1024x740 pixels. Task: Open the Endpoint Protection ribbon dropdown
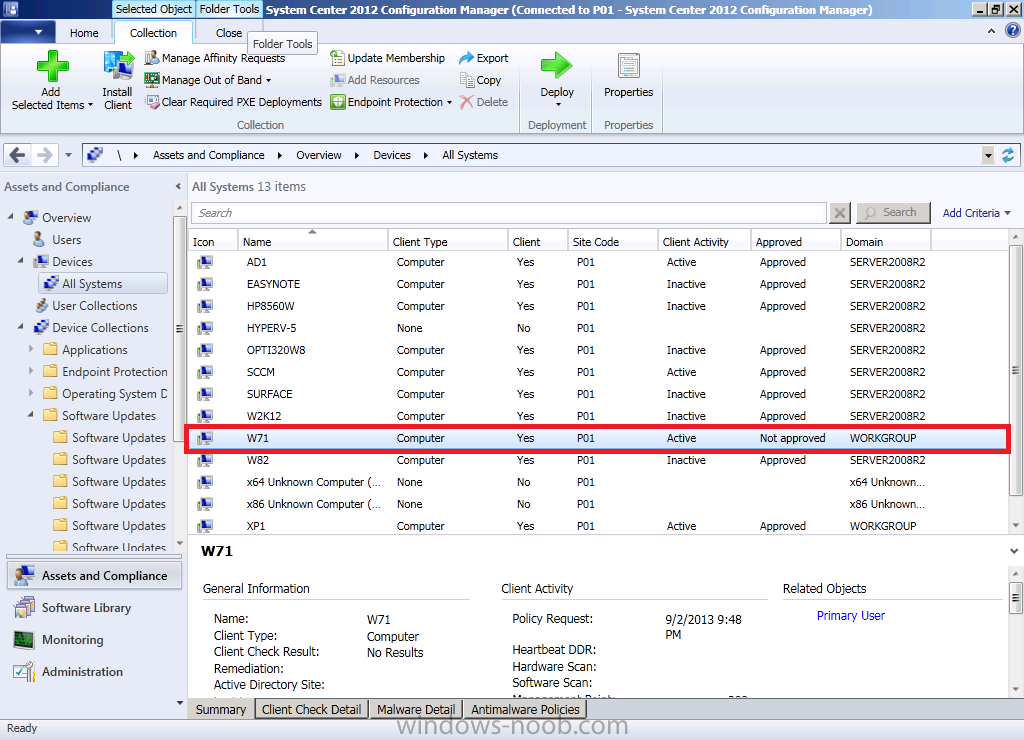coord(391,102)
